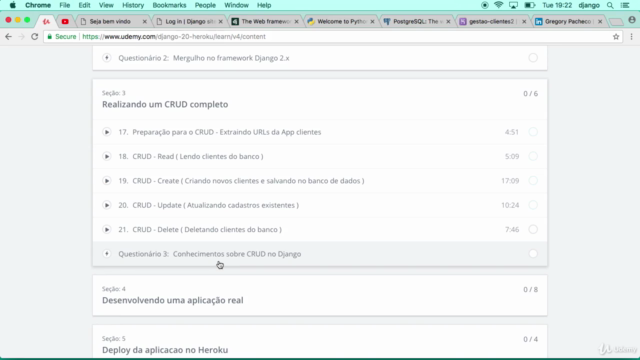The image size is (640, 360).
Task: Click the Questionário 2 quiz lightning icon
Action: point(107,58)
